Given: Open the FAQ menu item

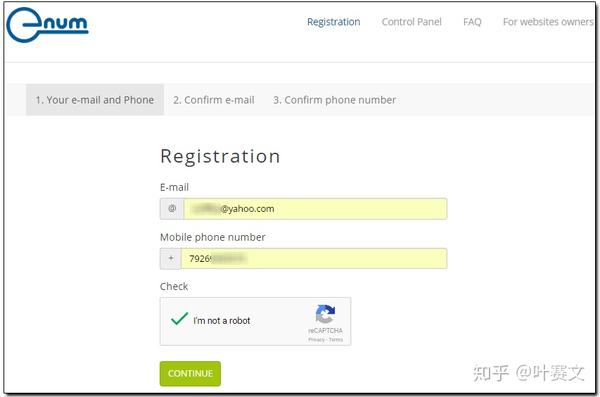Looking at the screenshot, I should (x=472, y=22).
